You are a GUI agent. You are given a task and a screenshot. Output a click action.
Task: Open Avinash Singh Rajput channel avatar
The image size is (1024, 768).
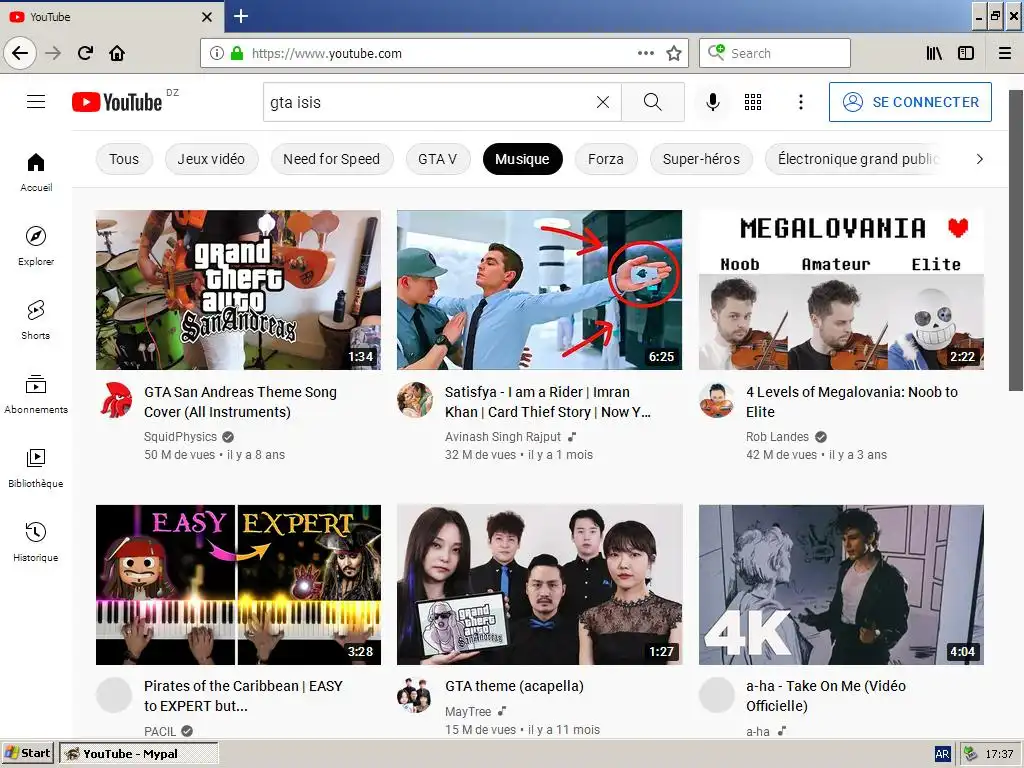[x=415, y=400]
